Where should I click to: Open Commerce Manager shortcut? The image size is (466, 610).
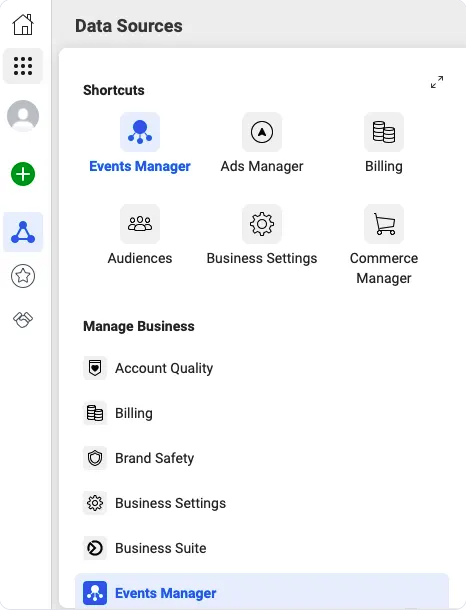point(384,245)
